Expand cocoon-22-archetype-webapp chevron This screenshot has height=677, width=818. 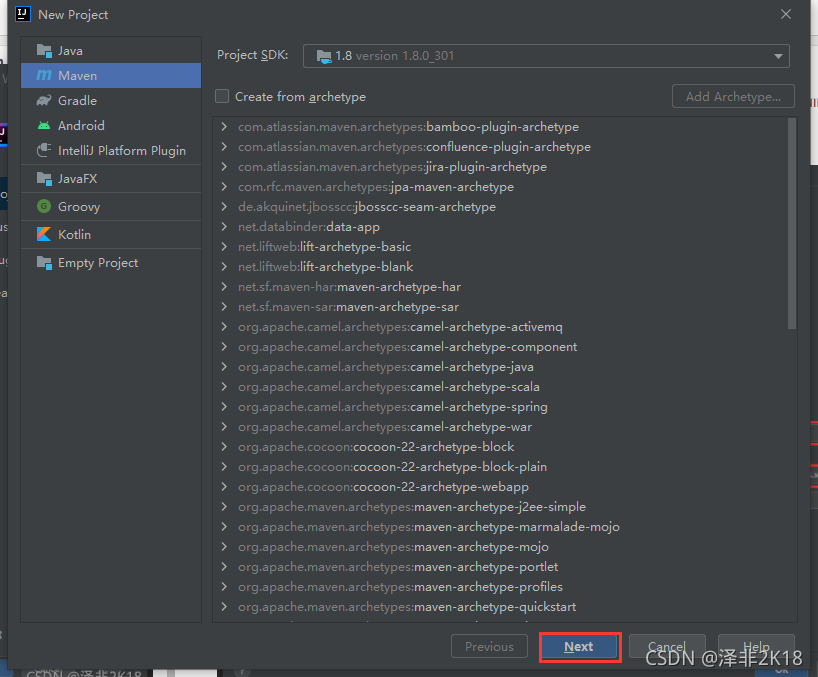pyautogui.click(x=224, y=487)
